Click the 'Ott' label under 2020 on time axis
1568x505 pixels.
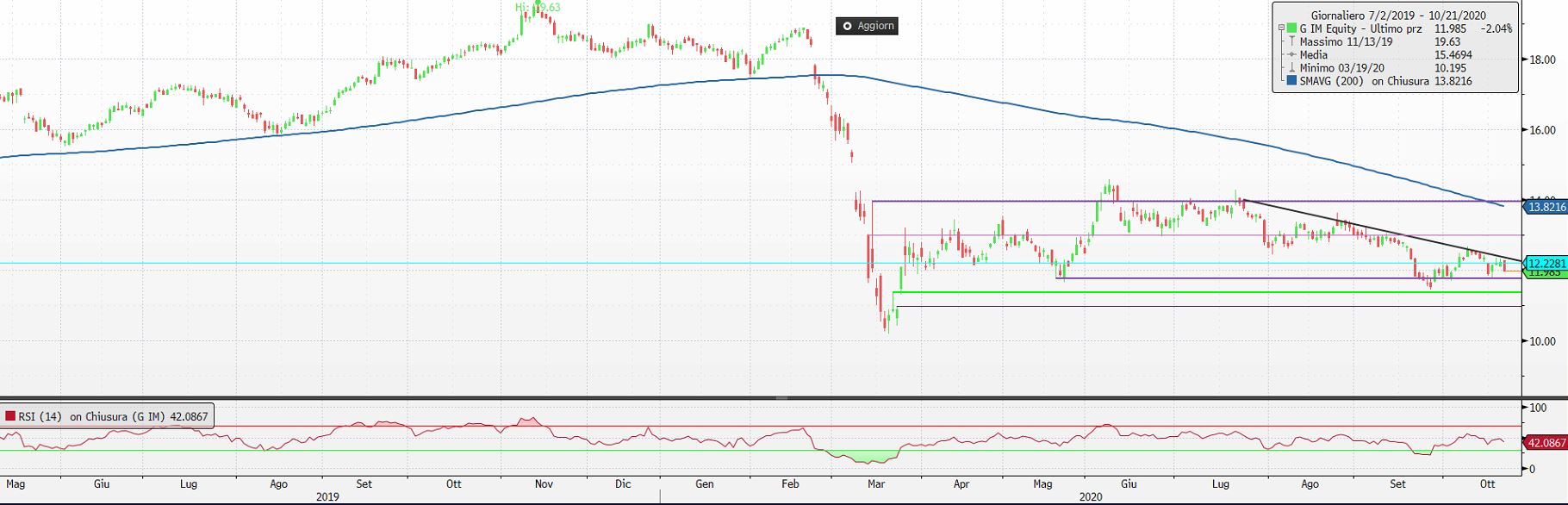(x=1487, y=484)
